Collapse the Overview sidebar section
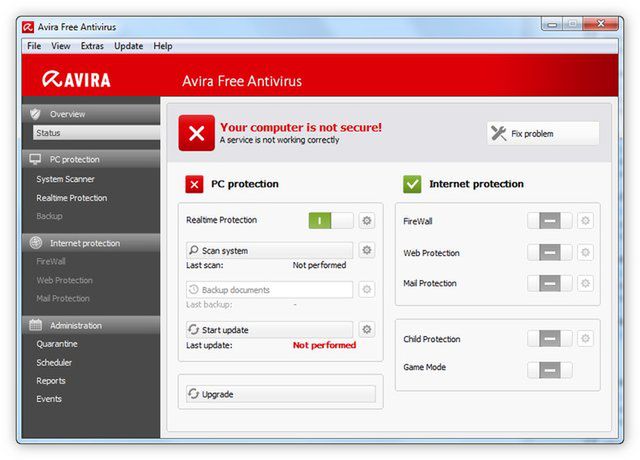640x460 pixels. (x=91, y=114)
